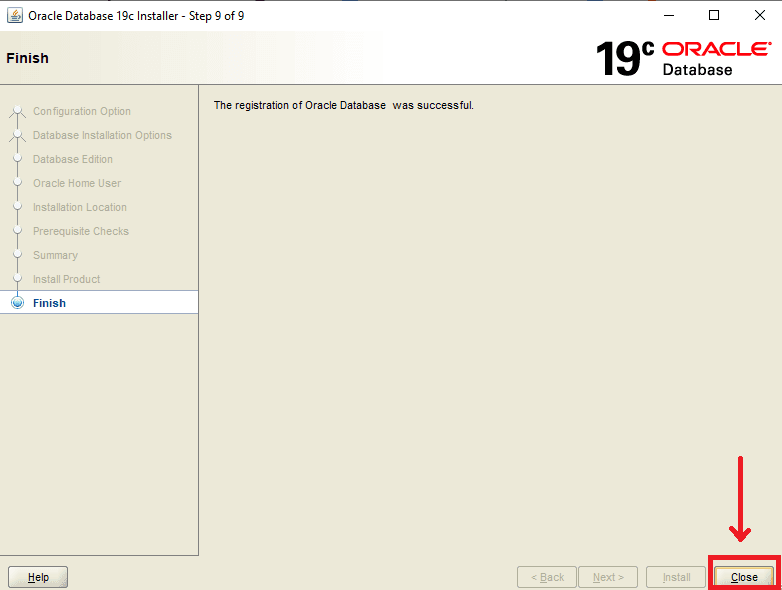This screenshot has height=590, width=782.
Task: Click the registration successful message text
Action: pos(343,105)
